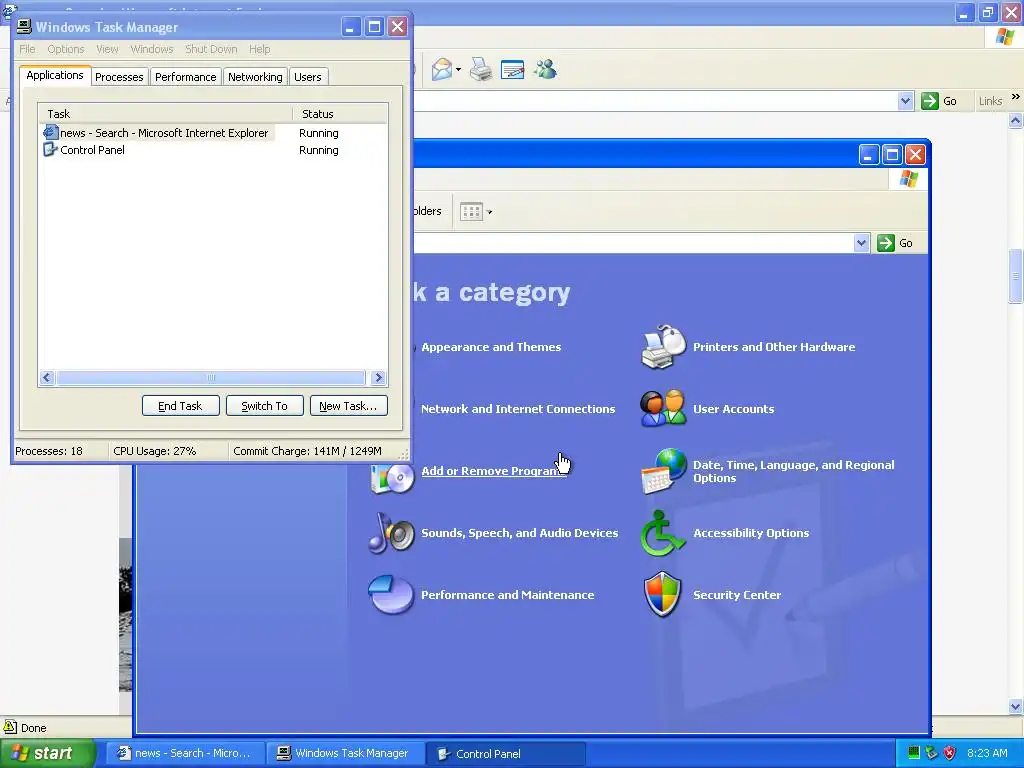Screen dimensions: 1024x768
Task: Click the Add or Remove Programs CD icon
Action: [392, 478]
